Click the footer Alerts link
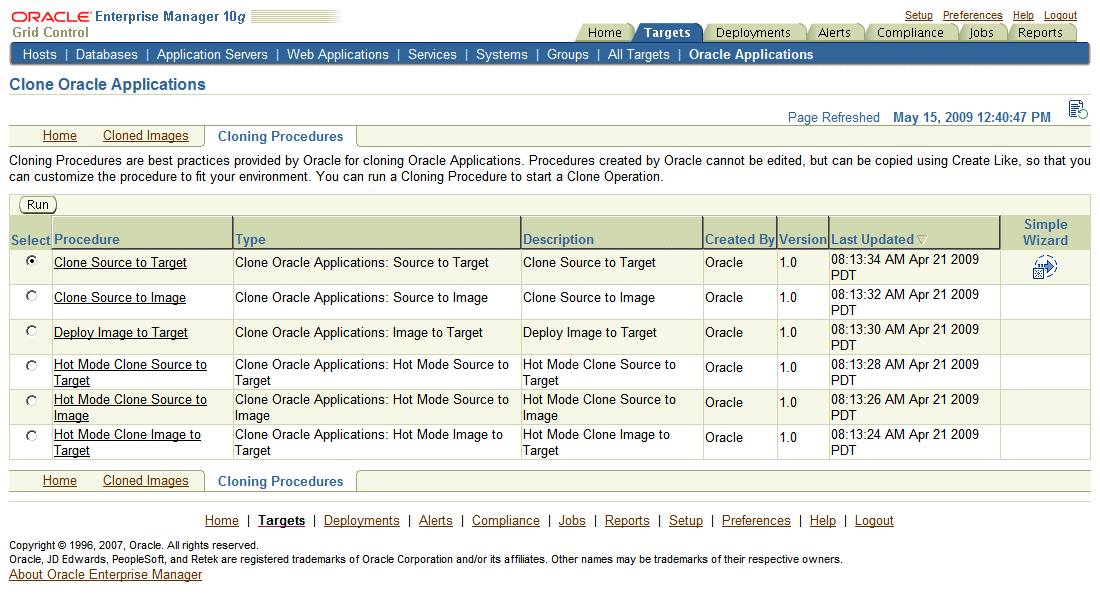This screenshot has height=599, width=1100. coord(436,520)
